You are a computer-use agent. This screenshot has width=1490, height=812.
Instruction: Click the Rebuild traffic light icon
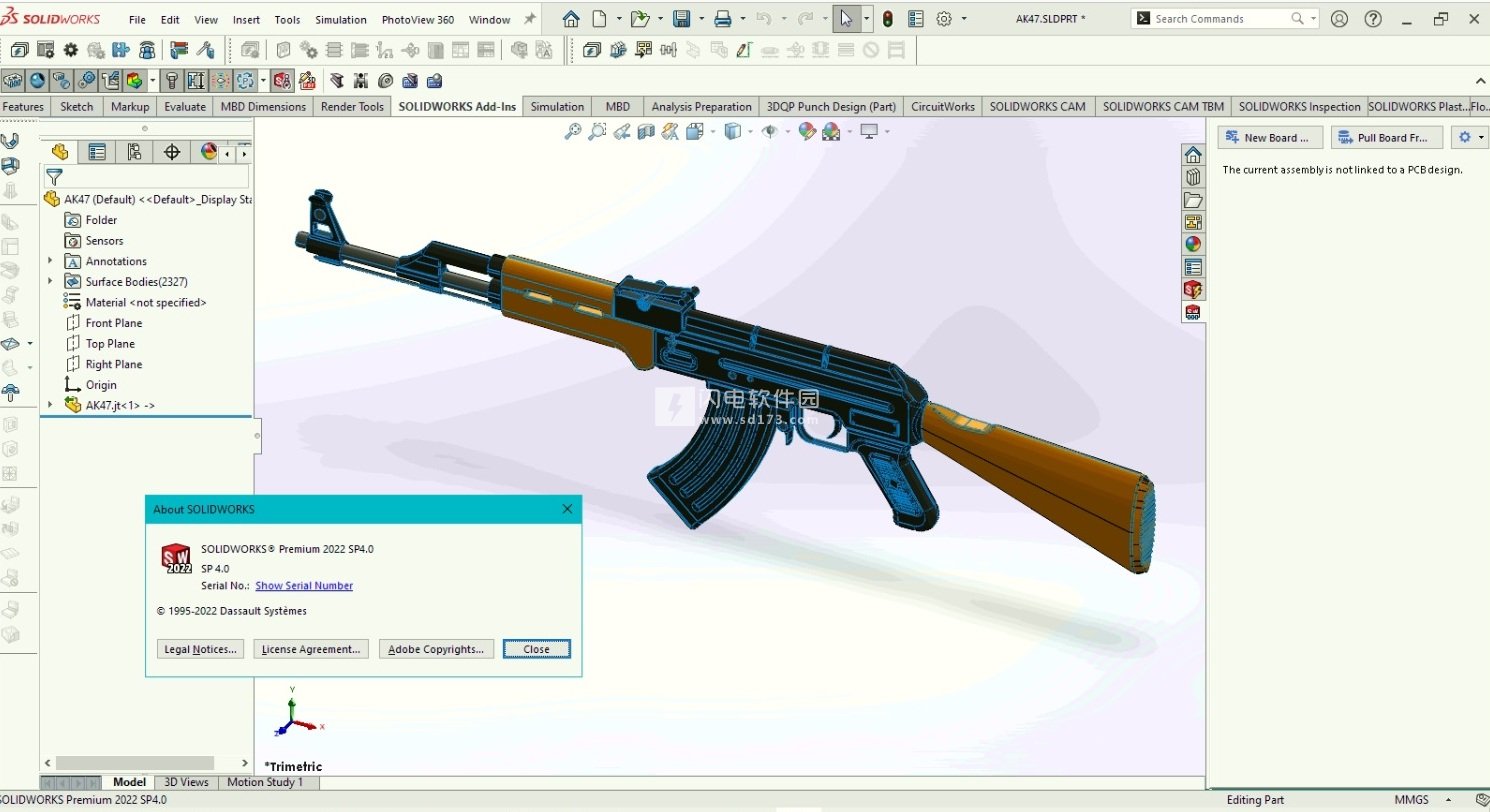pos(887,19)
